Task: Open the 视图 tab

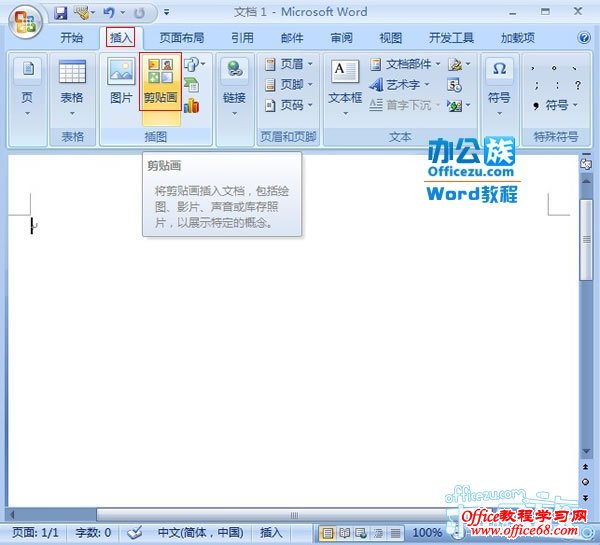Action: coord(391,38)
